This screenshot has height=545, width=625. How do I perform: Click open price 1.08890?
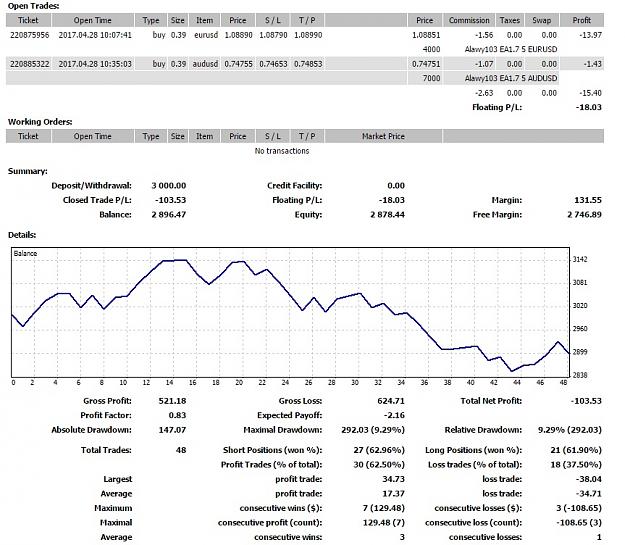(238, 35)
